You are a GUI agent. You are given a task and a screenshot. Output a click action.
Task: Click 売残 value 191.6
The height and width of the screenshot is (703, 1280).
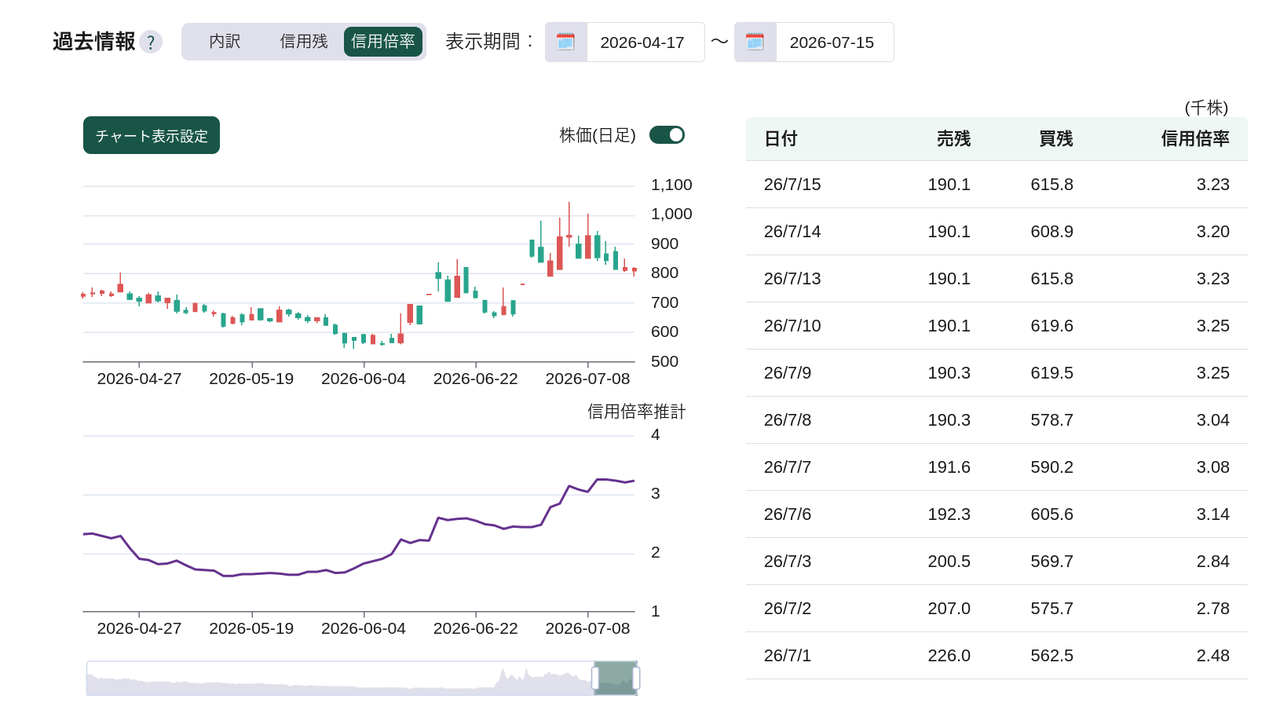949,467
